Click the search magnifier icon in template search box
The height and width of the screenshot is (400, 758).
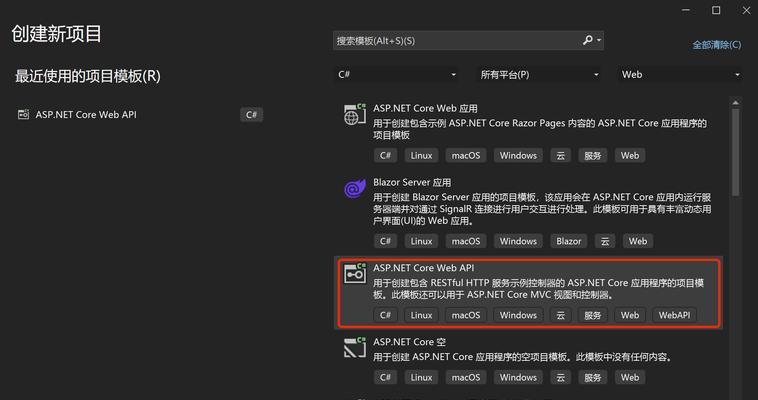[587, 40]
